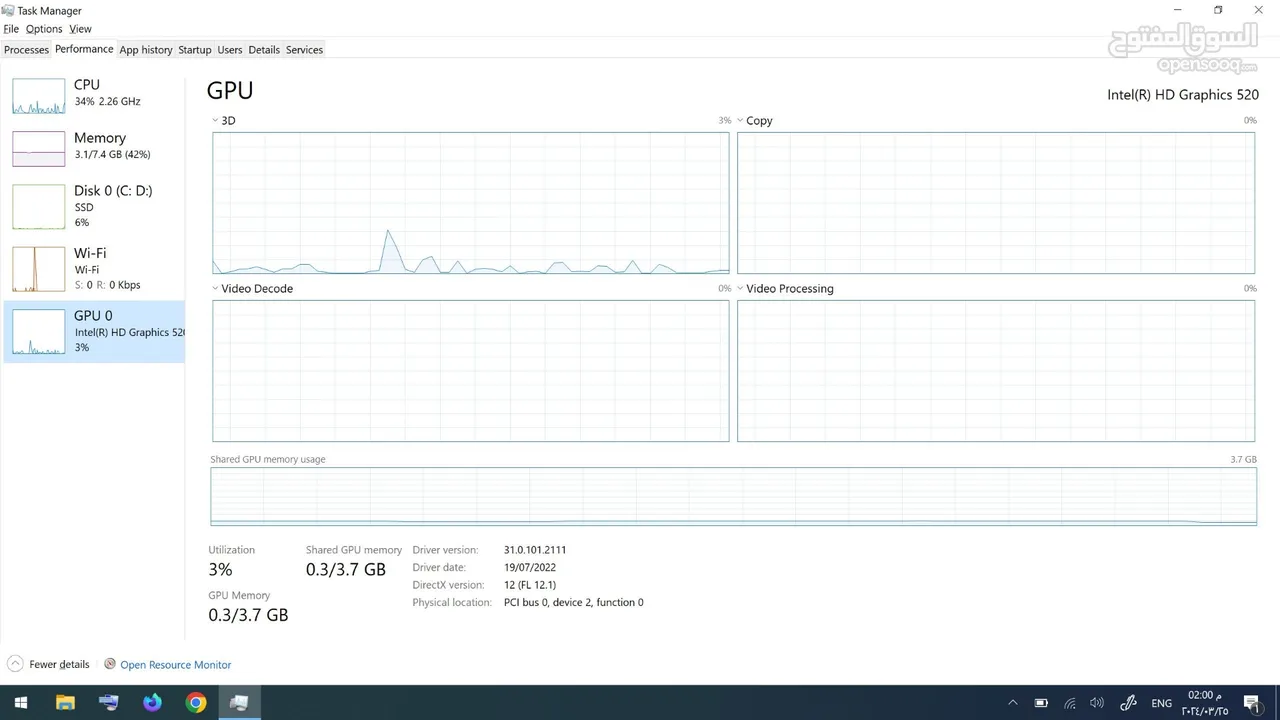Open the notification center icon
Screen dimensions: 1280x720
point(1251,703)
